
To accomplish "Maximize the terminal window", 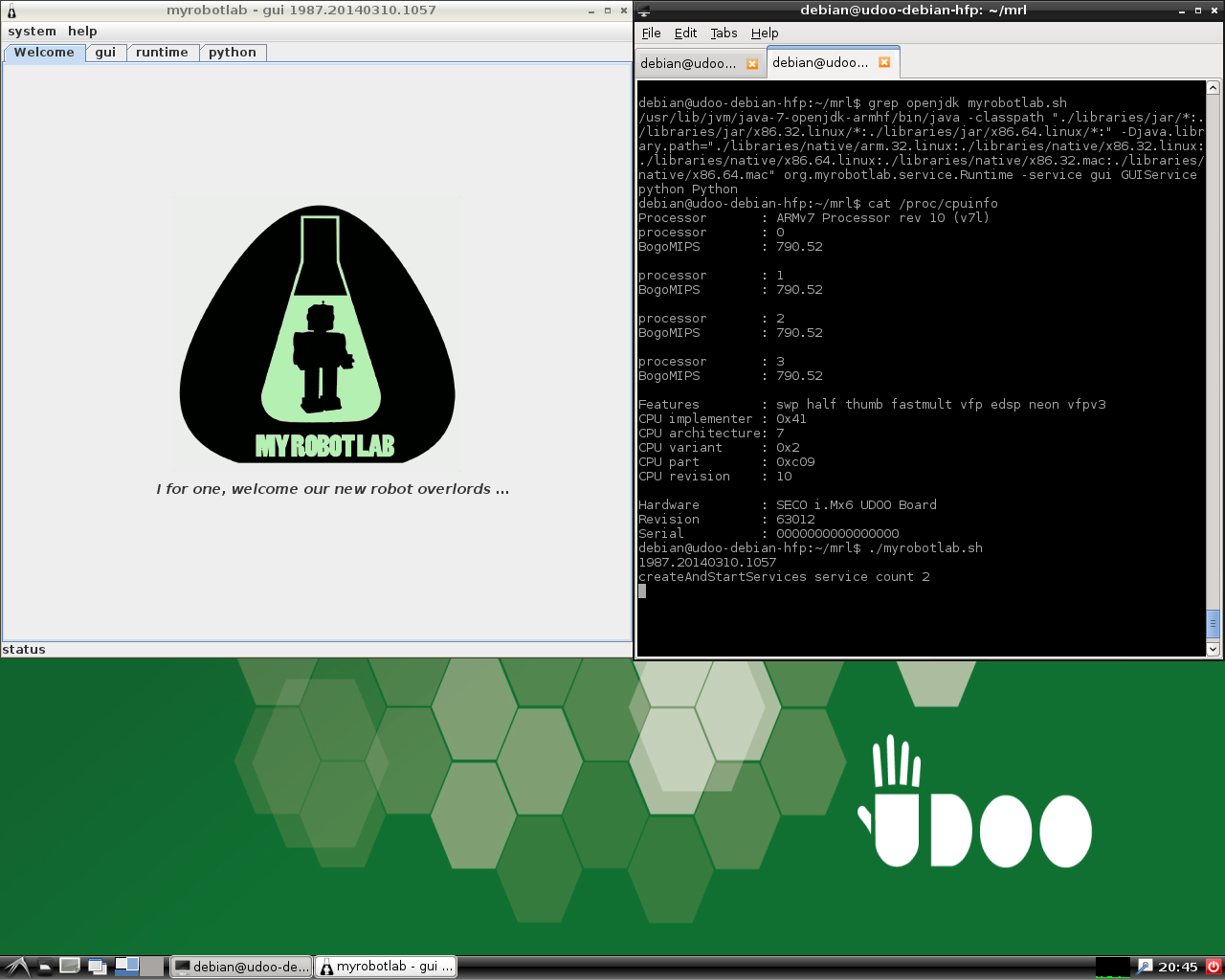I will [x=1199, y=11].
